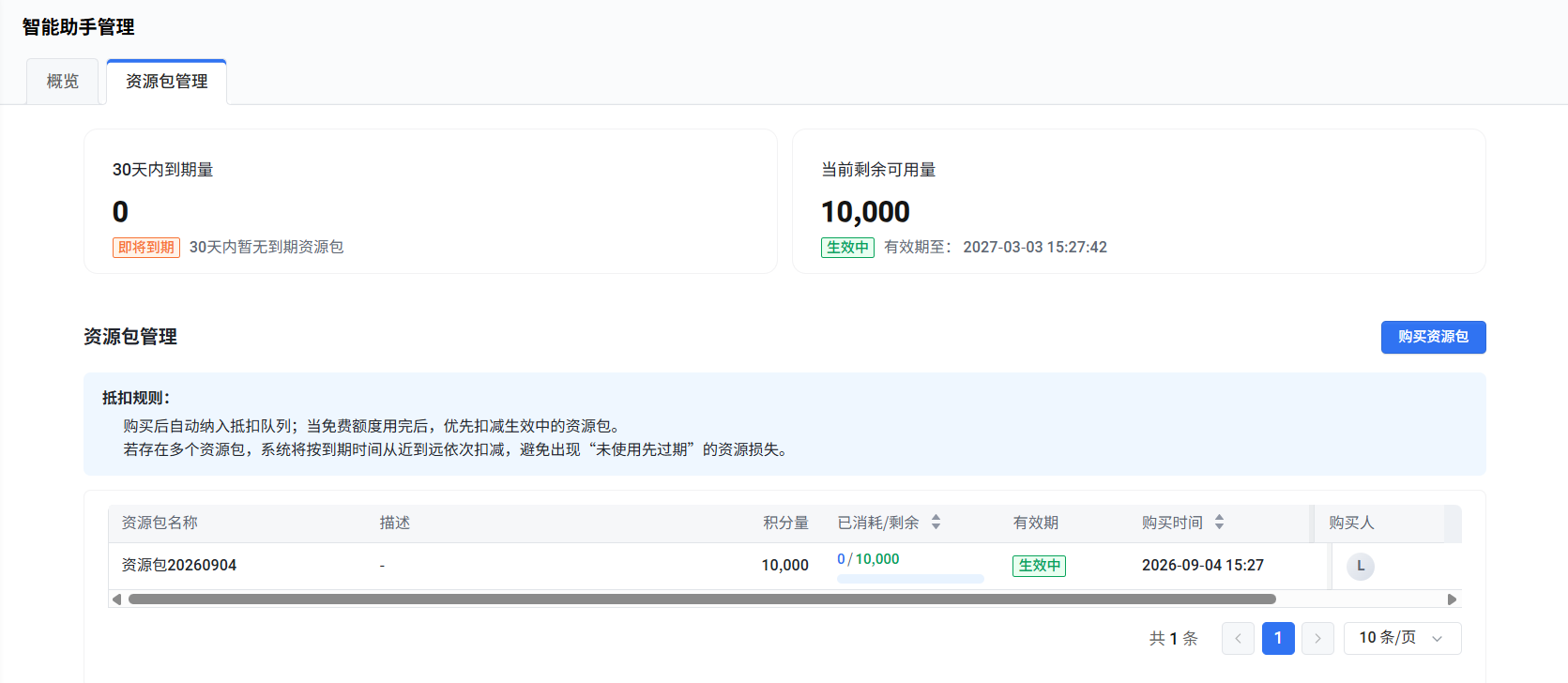Go to previous page arrow
Viewport: 1568px width, 683px height.
coord(1238,639)
